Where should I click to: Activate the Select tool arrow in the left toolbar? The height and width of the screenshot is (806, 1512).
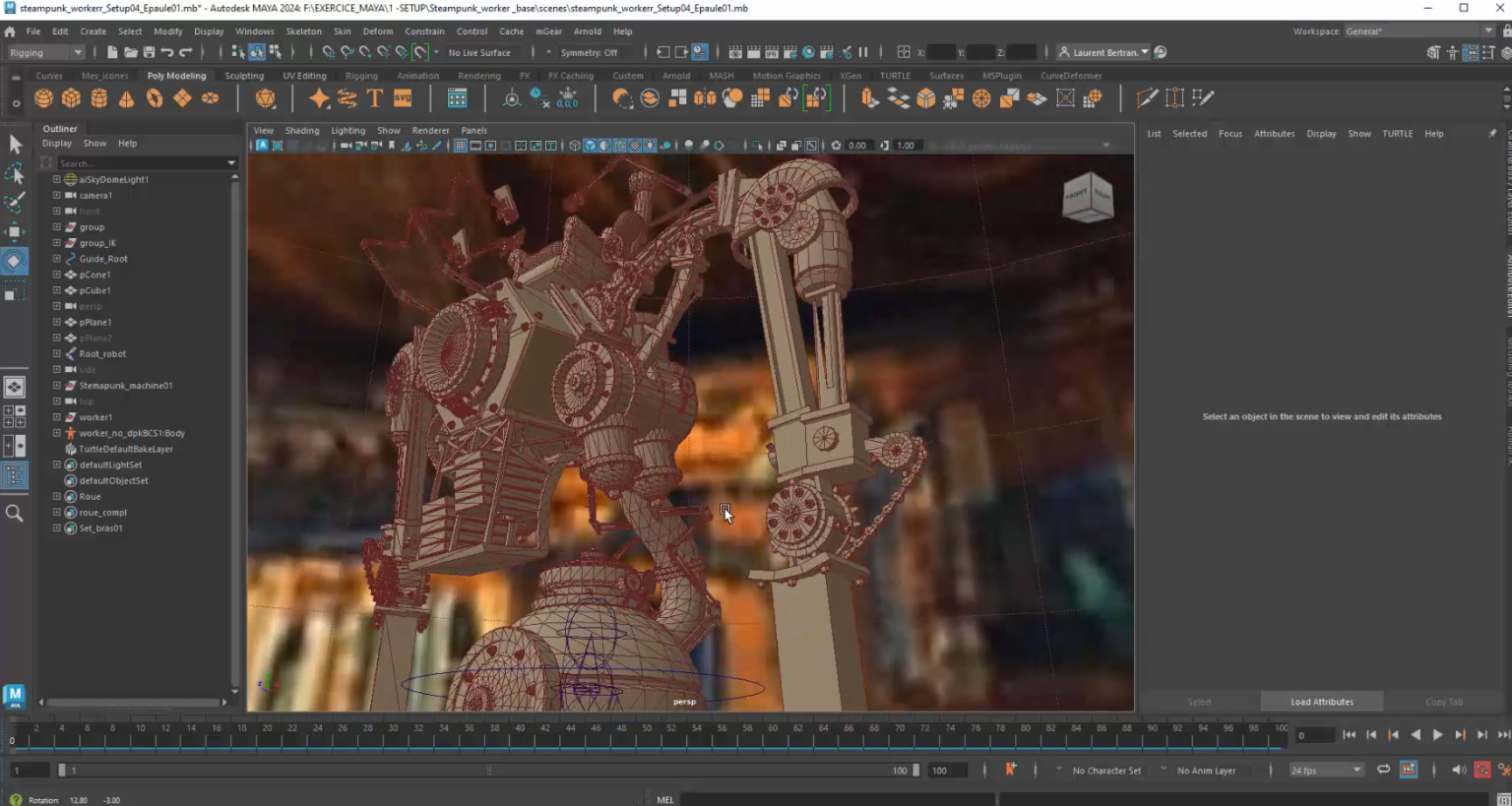(15, 146)
